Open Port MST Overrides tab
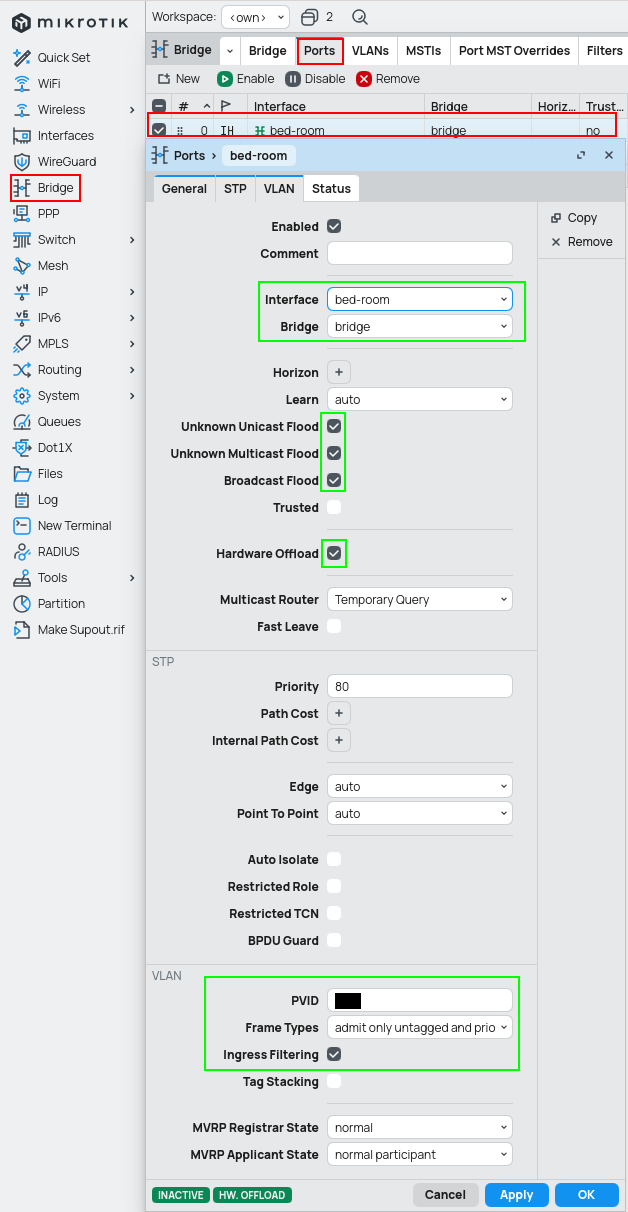 coord(514,51)
